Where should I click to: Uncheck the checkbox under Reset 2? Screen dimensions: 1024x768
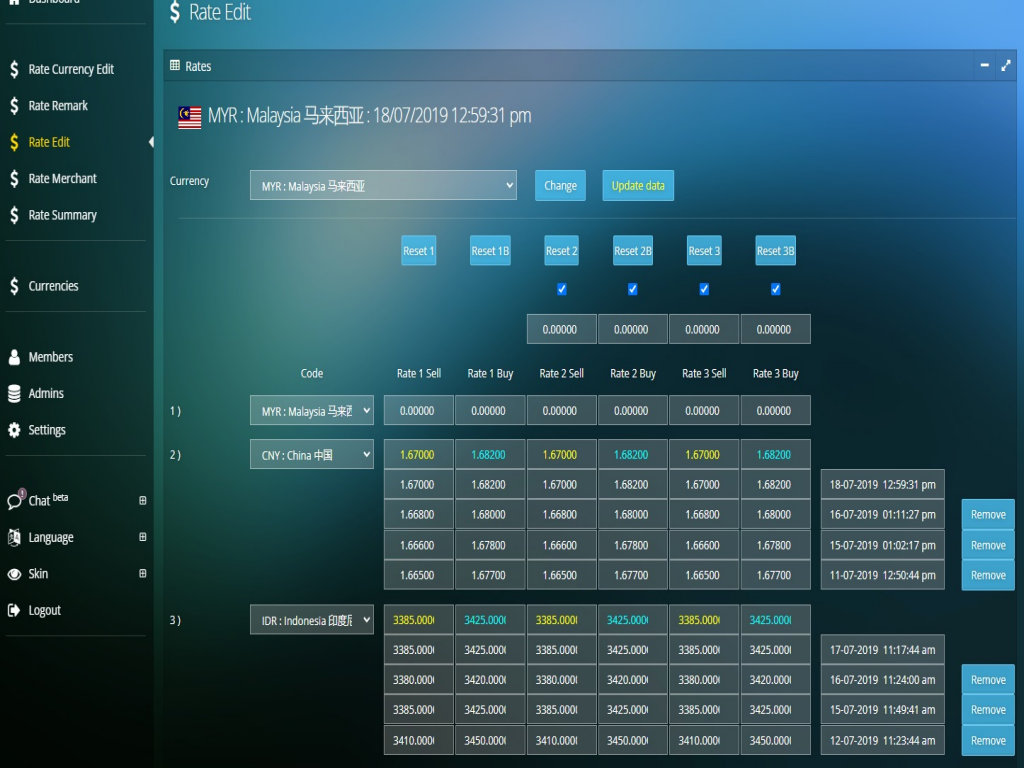point(562,289)
